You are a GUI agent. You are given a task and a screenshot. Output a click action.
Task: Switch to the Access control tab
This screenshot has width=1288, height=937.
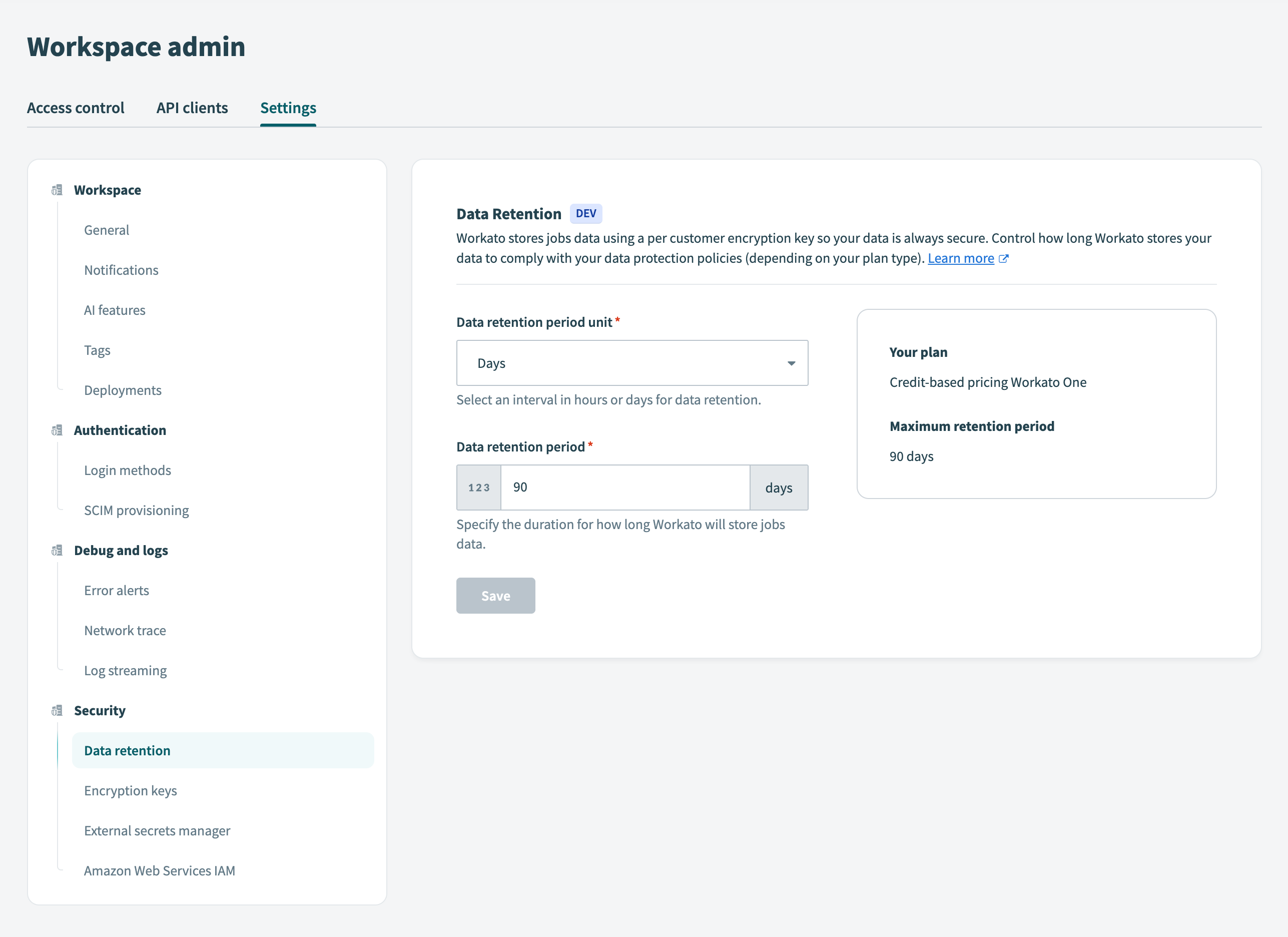(76, 108)
